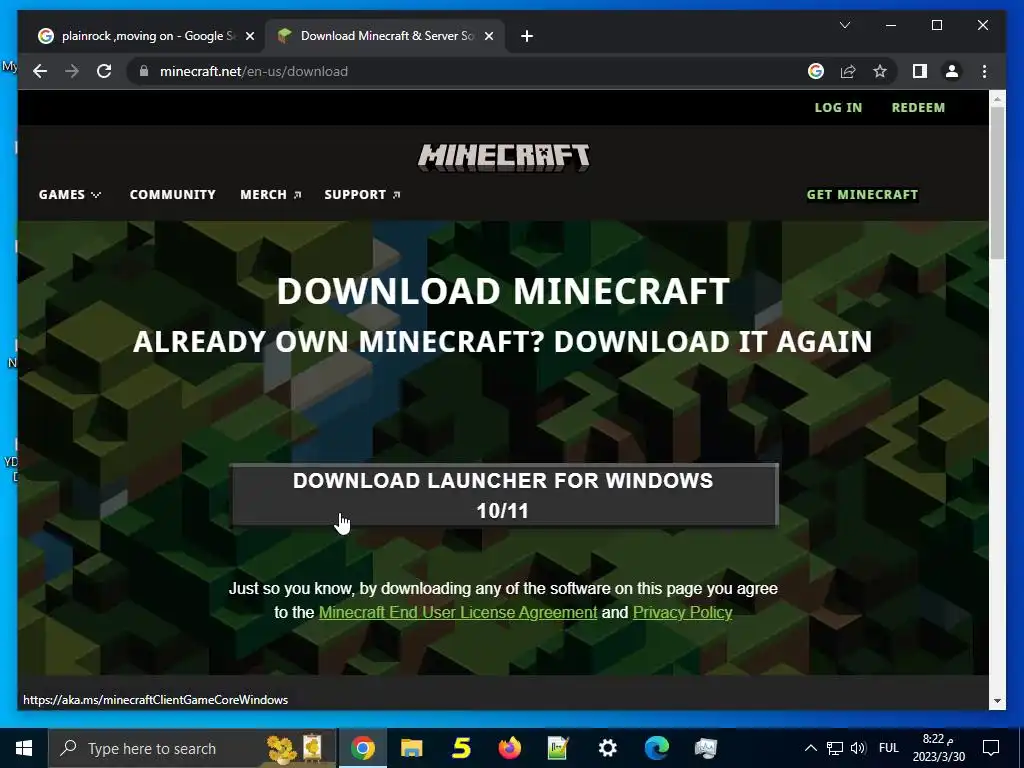Image resolution: width=1024 pixels, height=768 pixels.
Task: Click the taskbar search box
Action: point(192,748)
